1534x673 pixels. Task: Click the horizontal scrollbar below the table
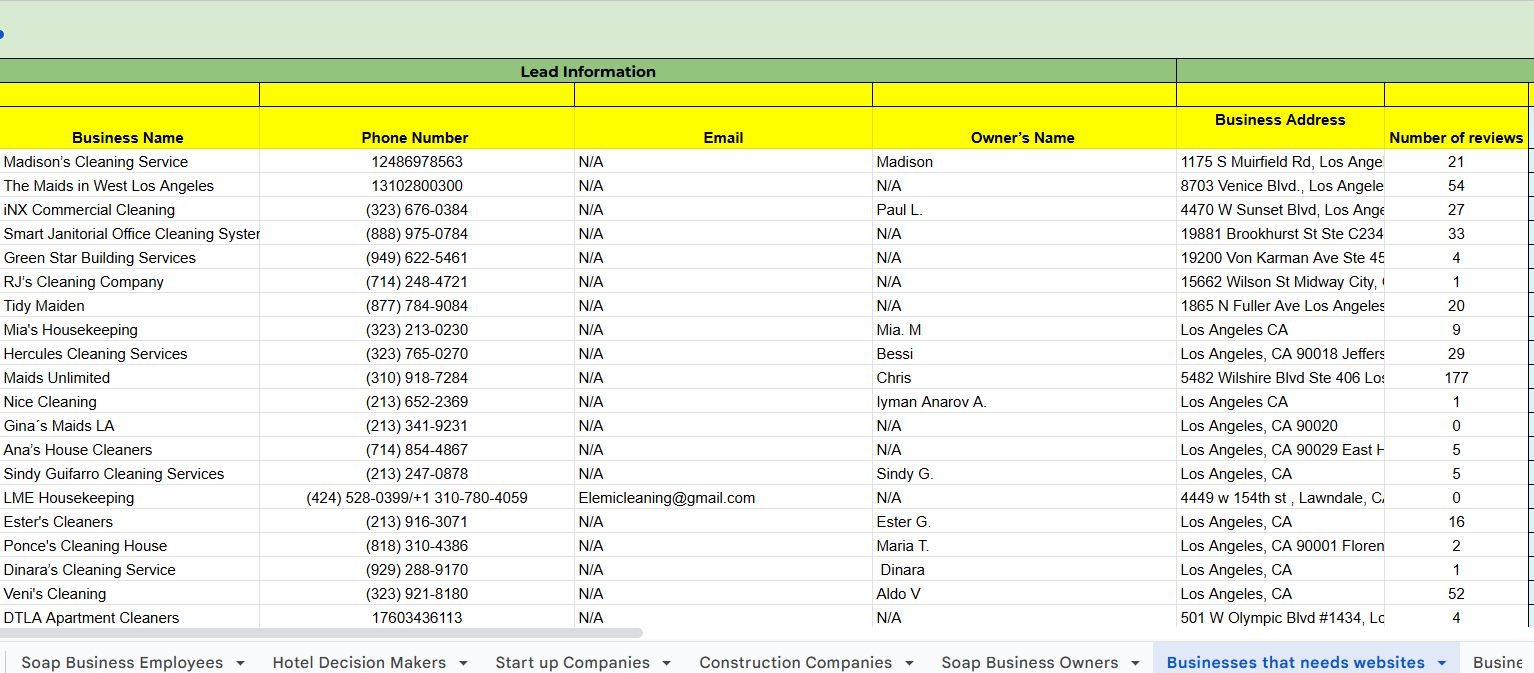[320, 633]
